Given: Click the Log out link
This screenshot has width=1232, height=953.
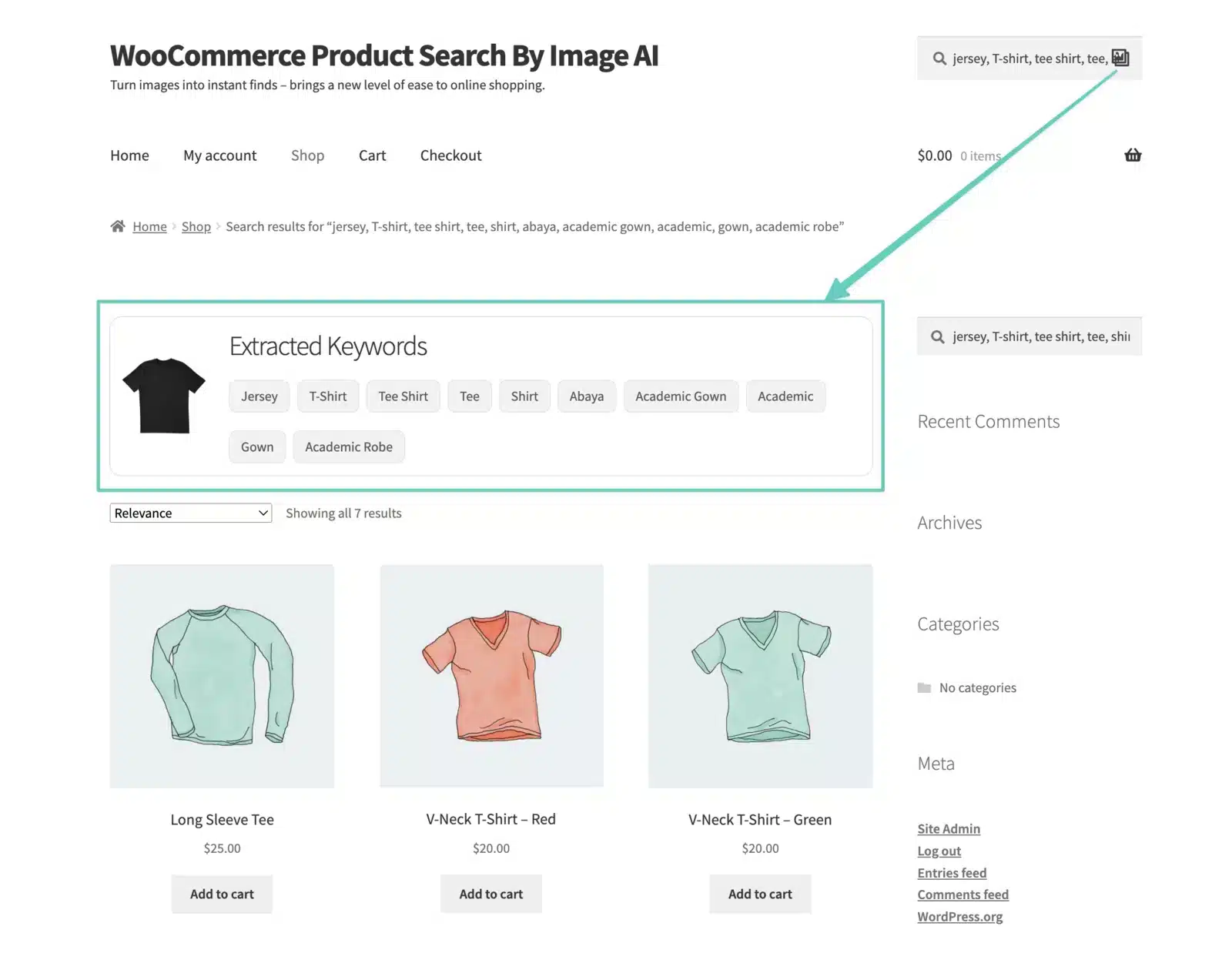Looking at the screenshot, I should click(x=939, y=851).
